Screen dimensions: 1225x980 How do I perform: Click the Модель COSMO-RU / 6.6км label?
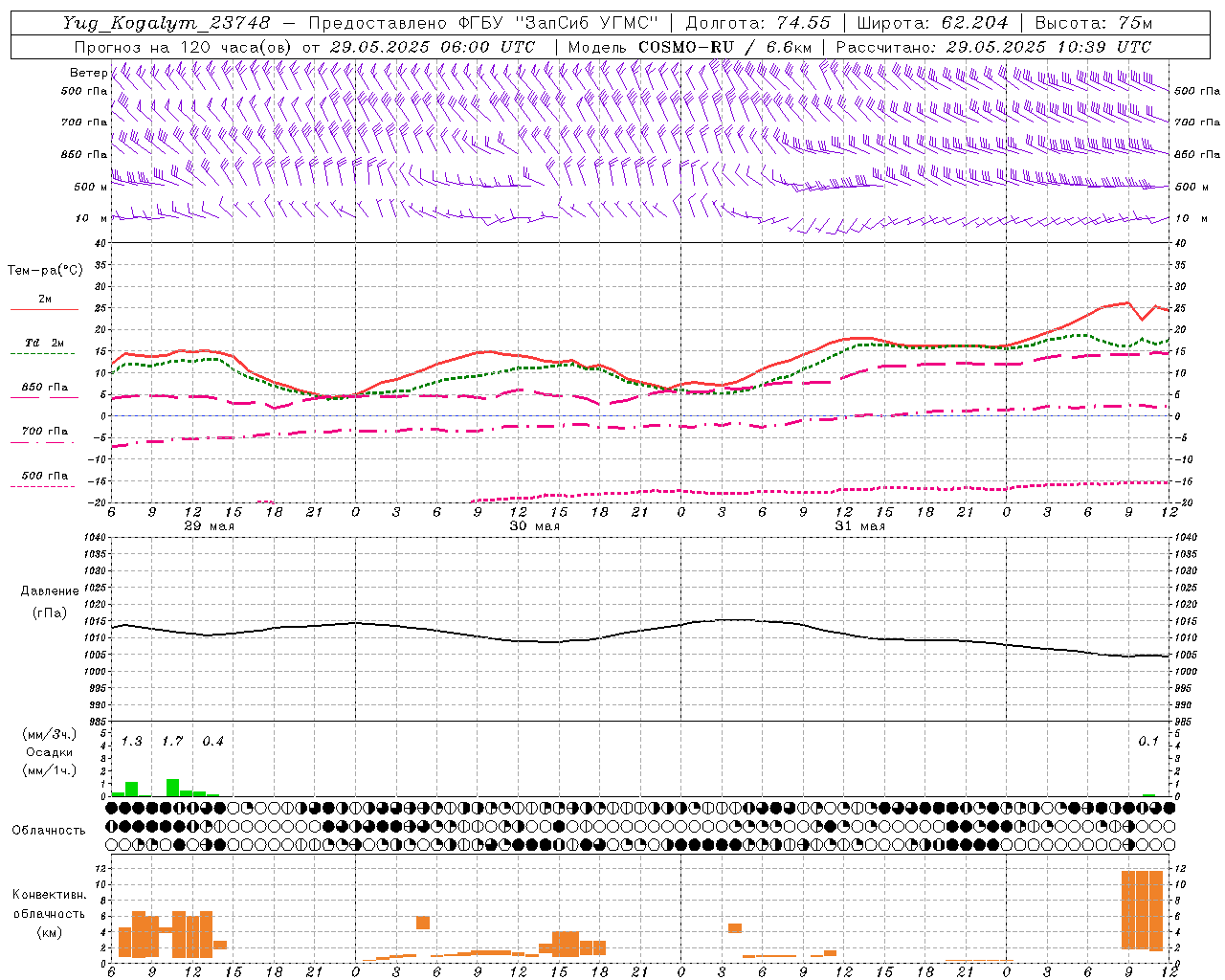[x=689, y=47]
